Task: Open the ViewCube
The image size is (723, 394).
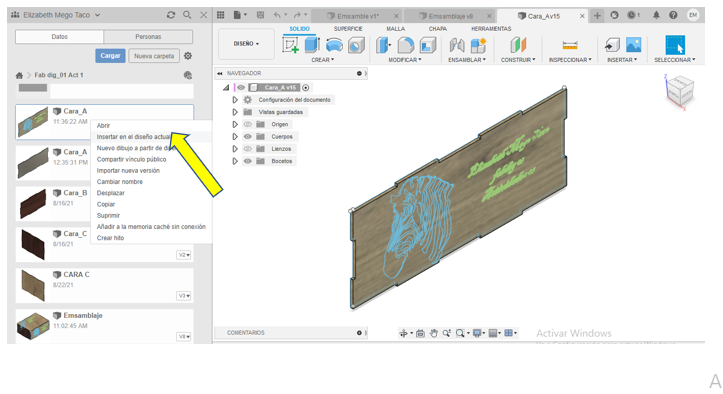Action: click(680, 91)
